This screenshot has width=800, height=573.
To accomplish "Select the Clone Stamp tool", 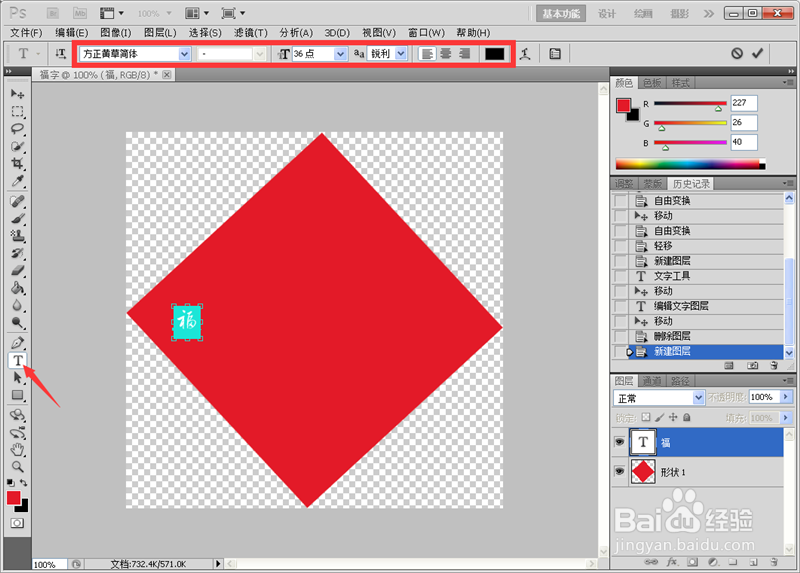I will (17, 236).
